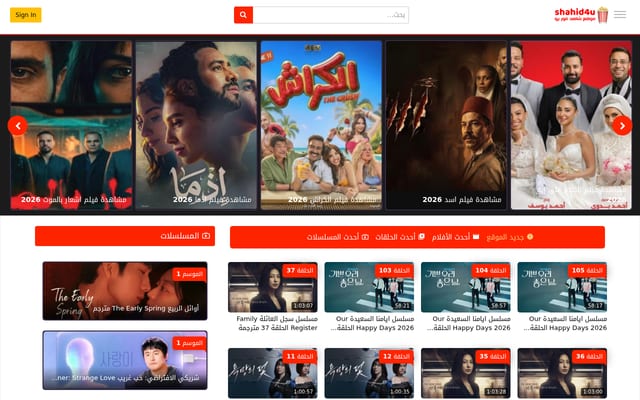The height and width of the screenshot is (400, 640).
Task: Click the مشاهدة فيلم الكراش 2026 caption
Action: click(332, 200)
